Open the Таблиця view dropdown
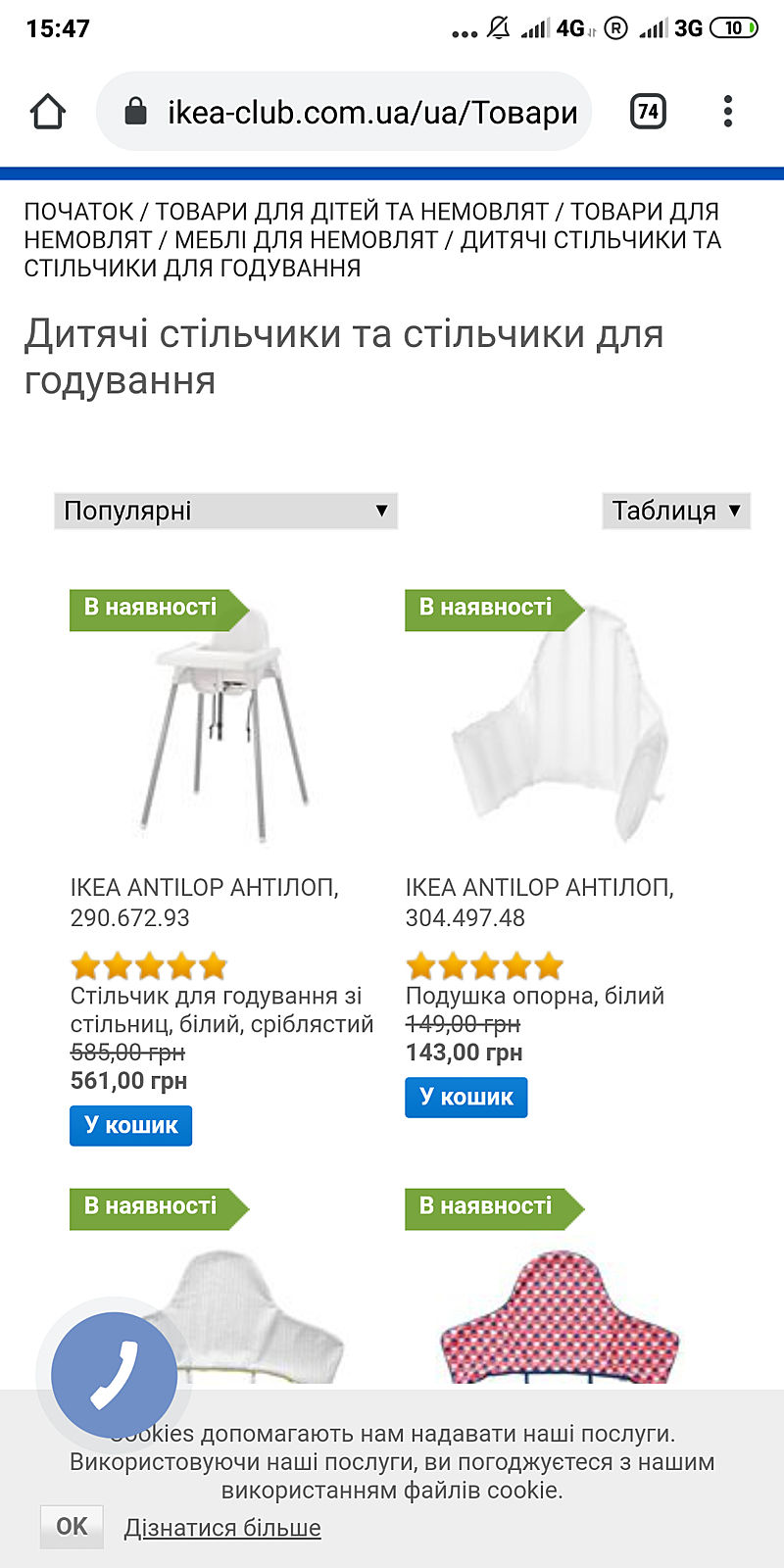The image size is (784, 1568). [x=676, y=511]
